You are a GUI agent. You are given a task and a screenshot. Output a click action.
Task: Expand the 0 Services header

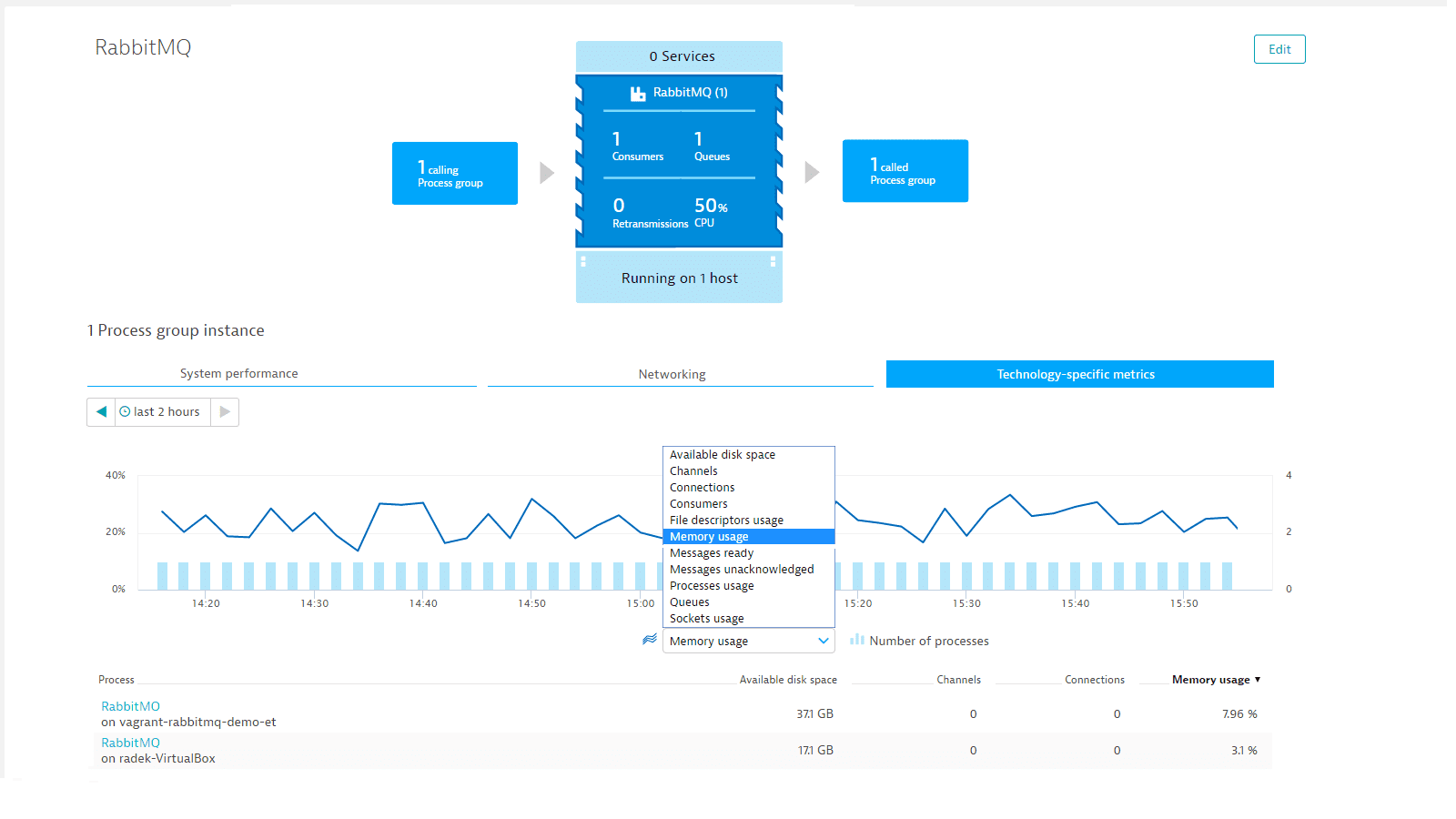click(679, 56)
